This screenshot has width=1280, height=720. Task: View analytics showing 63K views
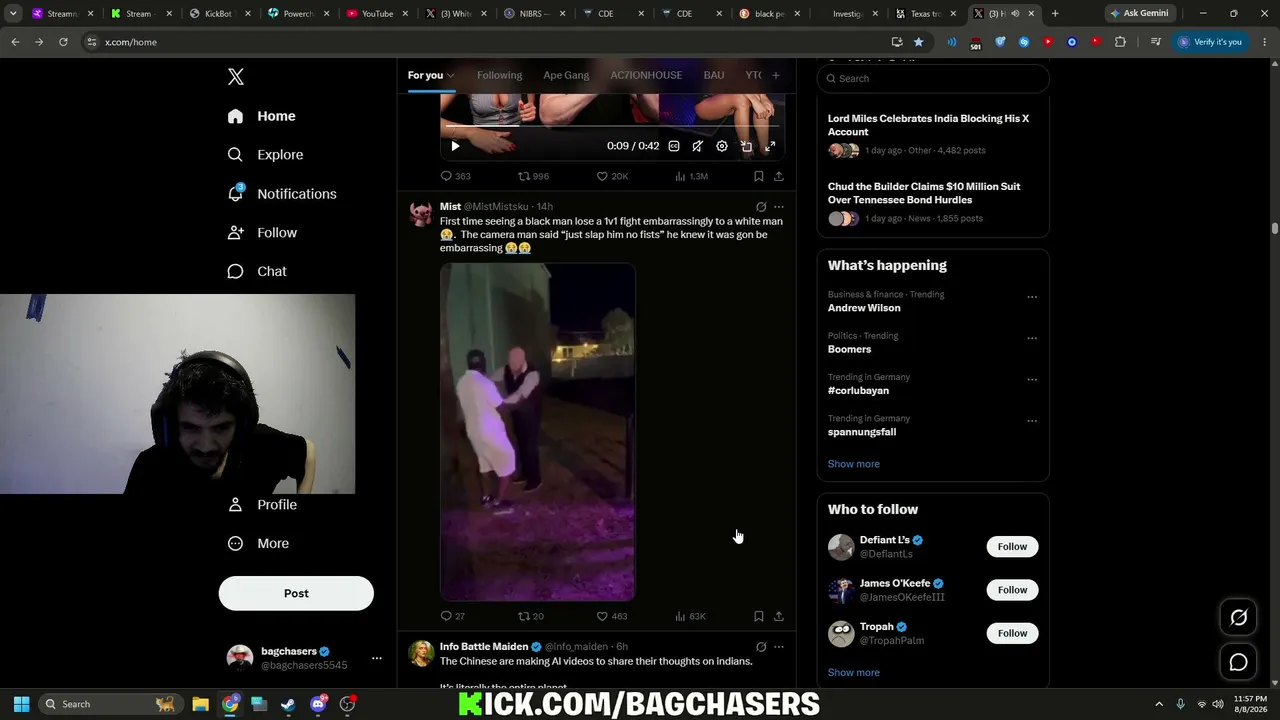point(690,616)
